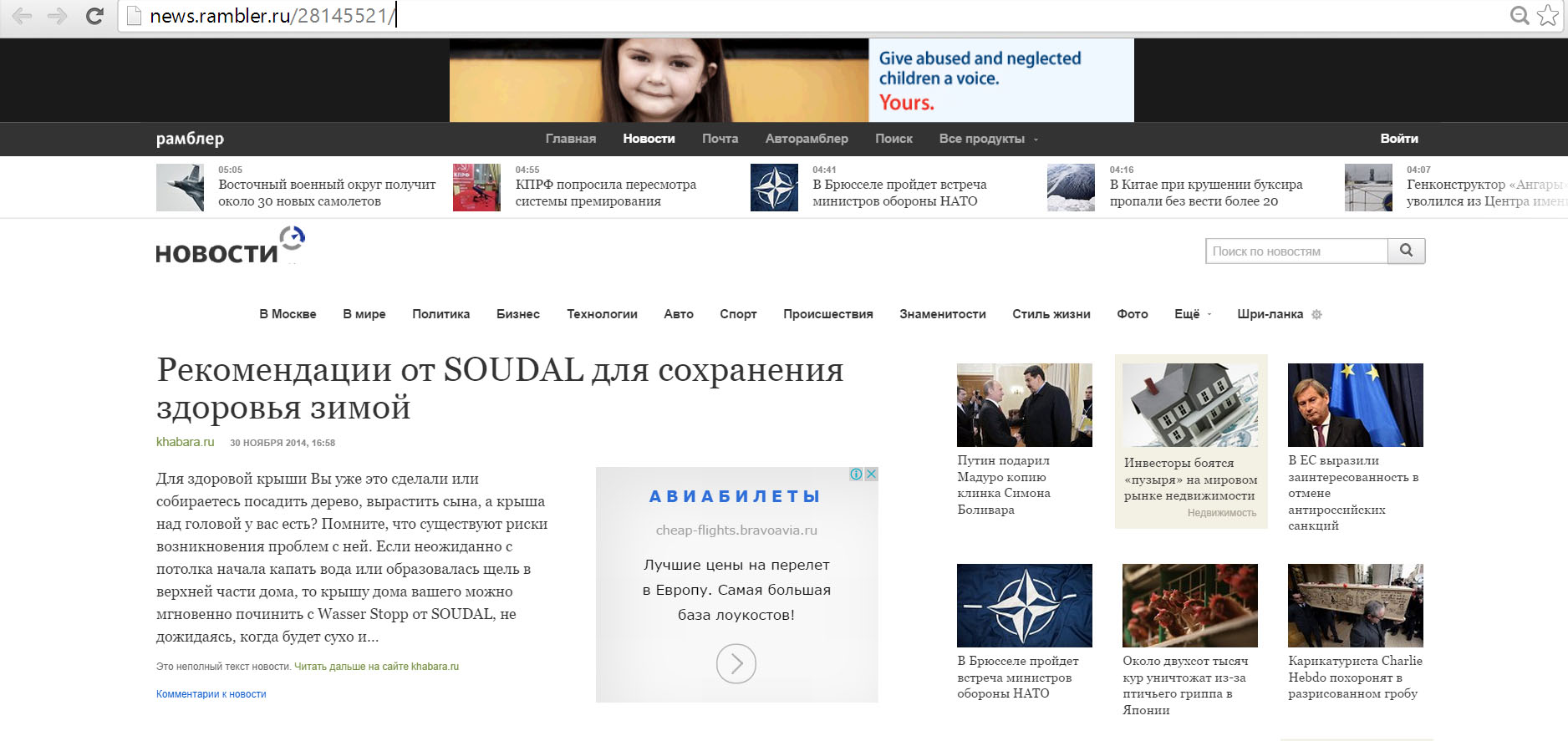Focus the Поиск по новостям search field
Image resolution: width=1568 pixels, height=741 pixels.
(x=1296, y=251)
